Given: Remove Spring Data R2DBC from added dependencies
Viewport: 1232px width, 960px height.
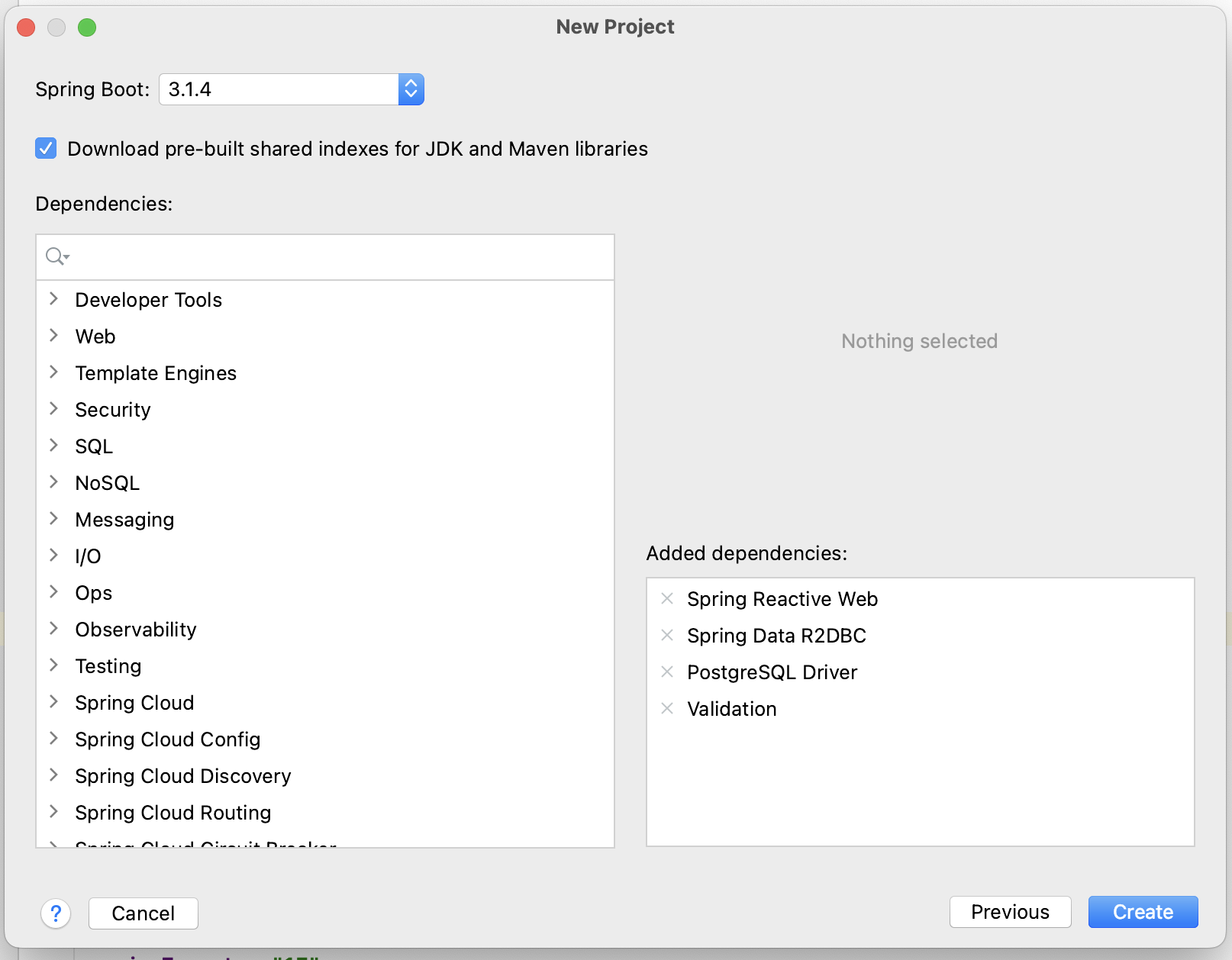Looking at the screenshot, I should point(667,636).
